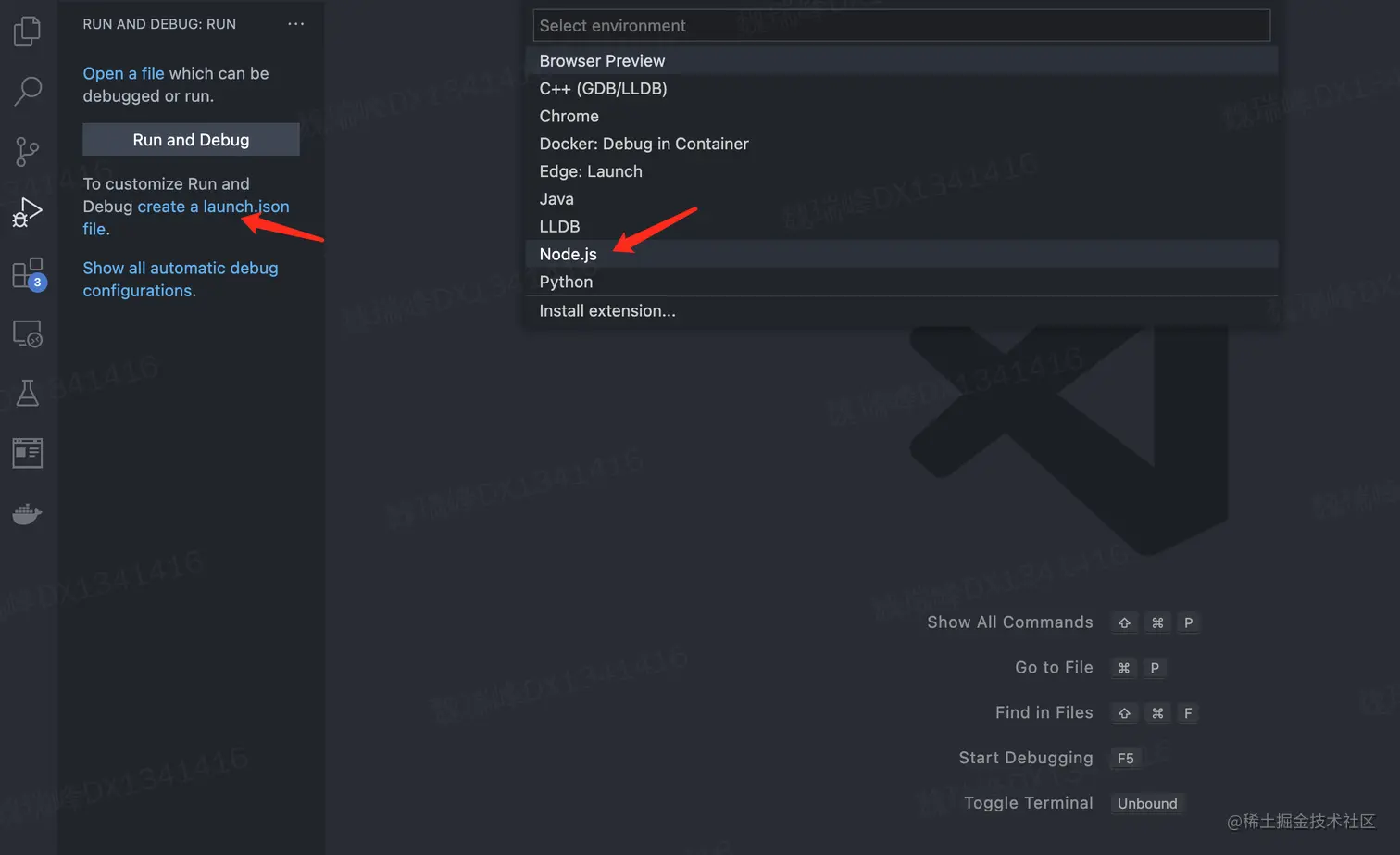Choose Java environment
The width and height of the screenshot is (1400, 855).
point(901,199)
